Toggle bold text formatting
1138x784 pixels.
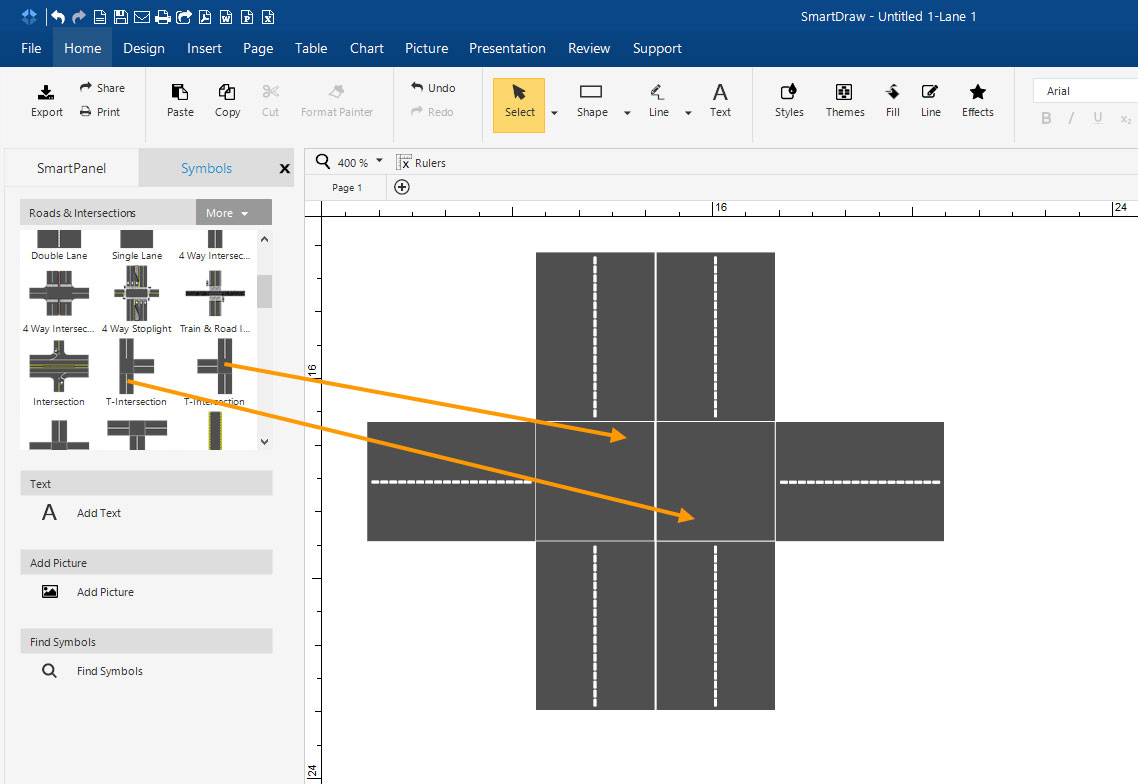(x=1046, y=119)
